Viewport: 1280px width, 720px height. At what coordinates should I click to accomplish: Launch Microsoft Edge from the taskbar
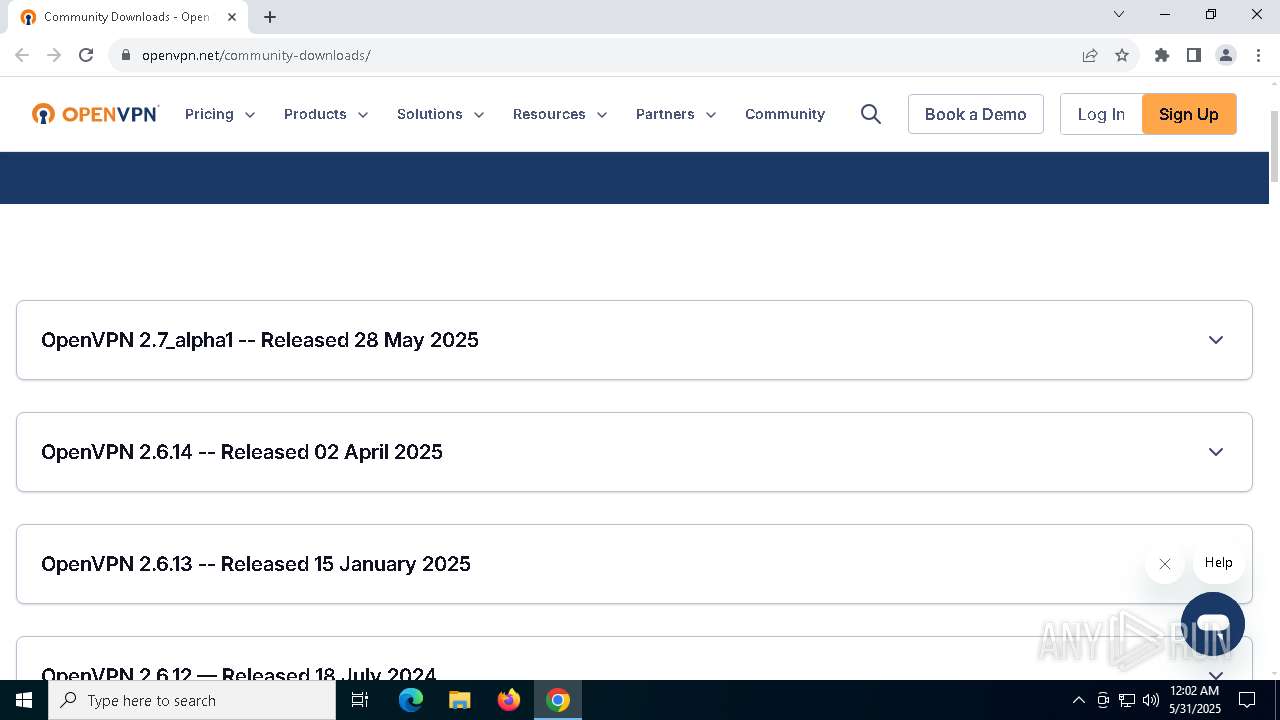(411, 700)
